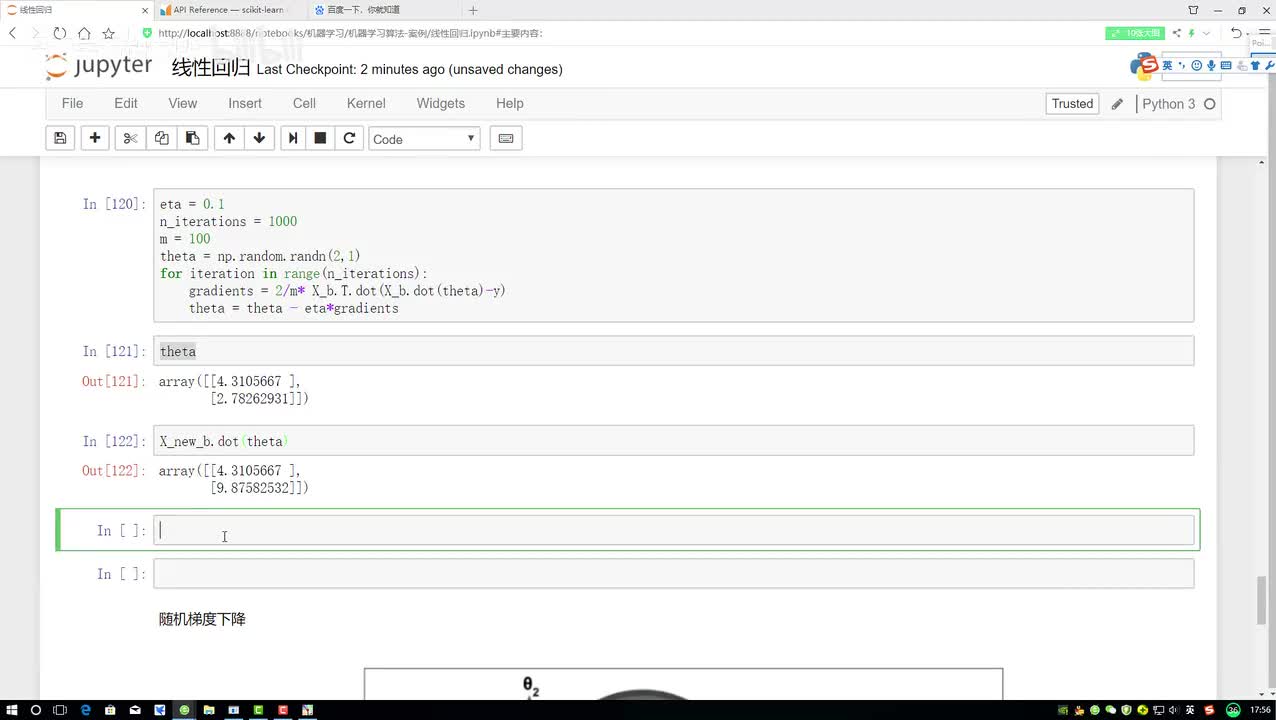Viewport: 1276px width, 720px height.
Task: Open the Insert menu
Action: point(244,103)
